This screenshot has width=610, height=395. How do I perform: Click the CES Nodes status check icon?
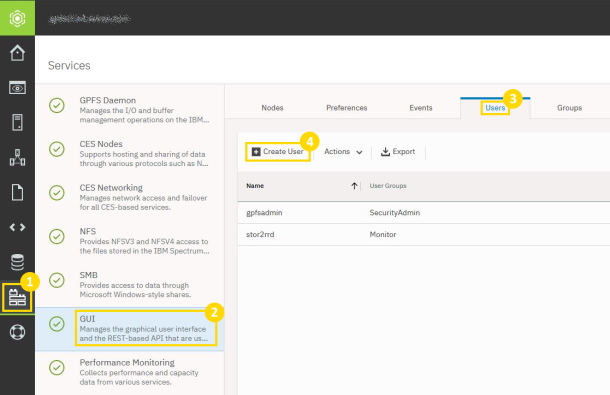[x=57, y=149]
